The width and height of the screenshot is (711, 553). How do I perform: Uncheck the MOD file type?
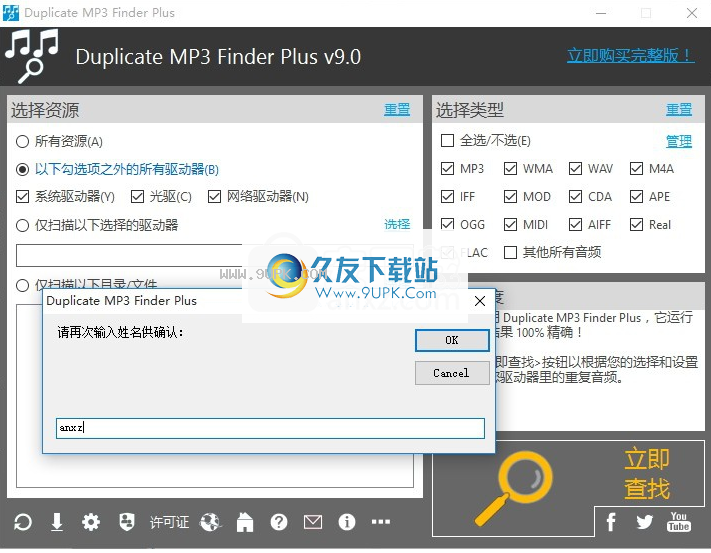(511, 197)
